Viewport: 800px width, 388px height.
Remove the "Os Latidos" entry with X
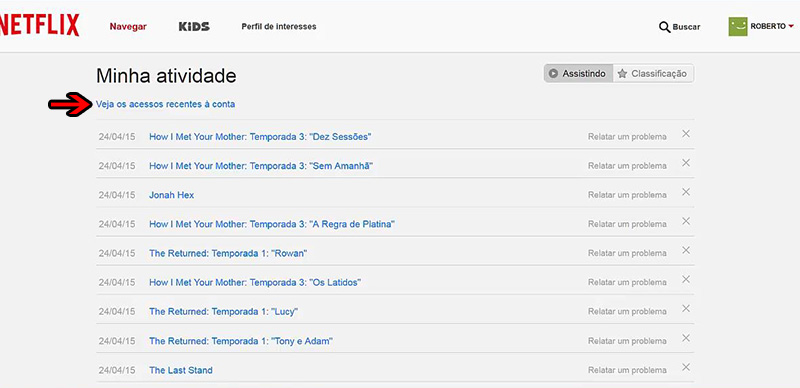(x=686, y=279)
